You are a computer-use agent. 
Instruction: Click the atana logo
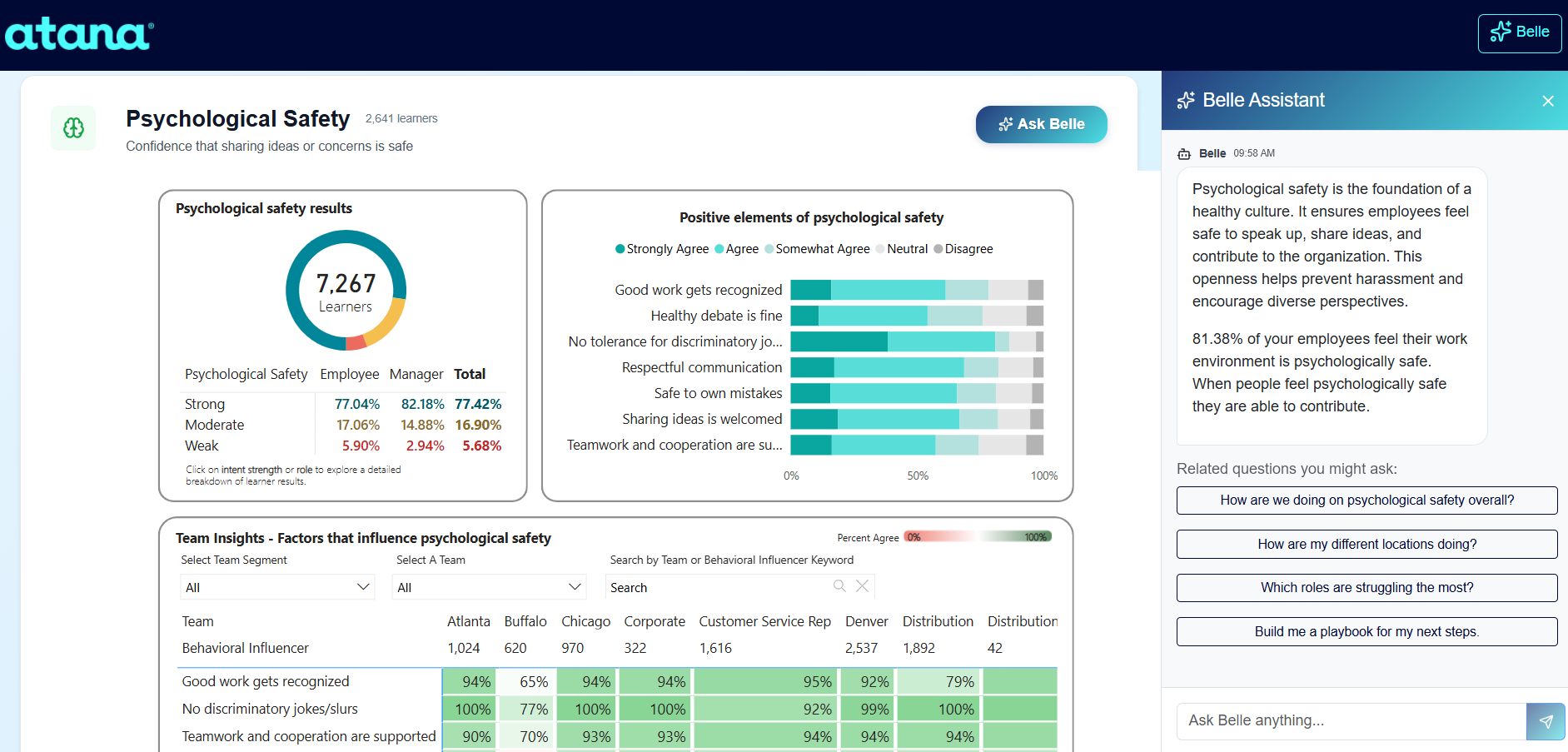tap(79, 35)
